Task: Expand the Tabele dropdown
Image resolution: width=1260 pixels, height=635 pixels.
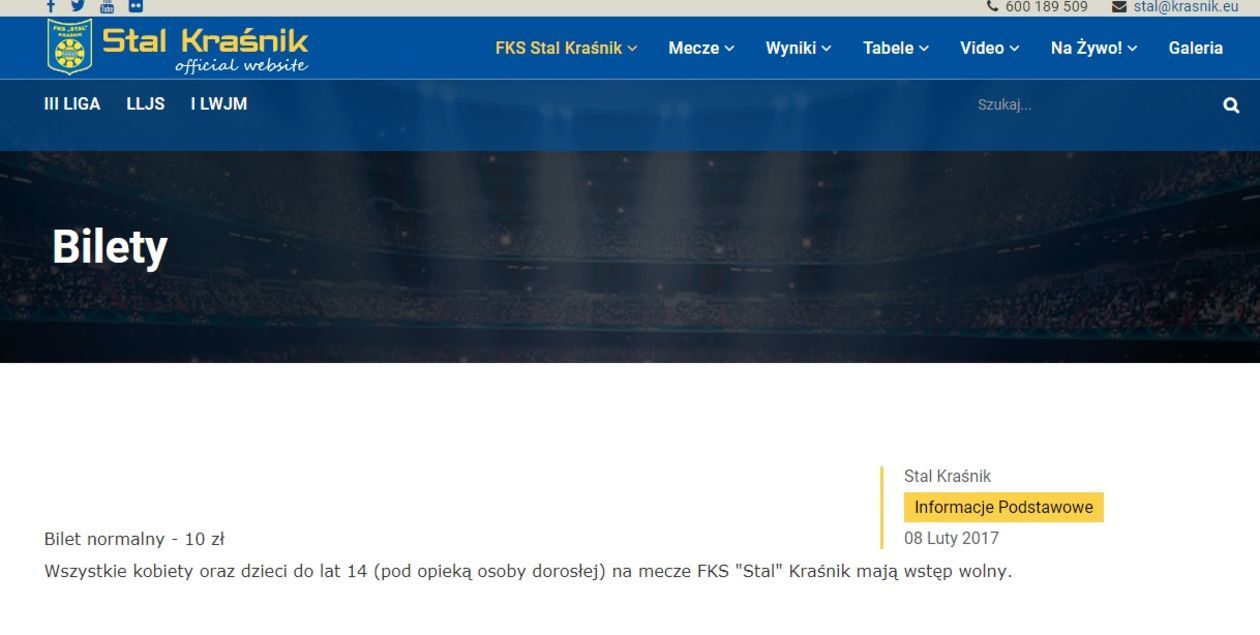Action: 896,48
